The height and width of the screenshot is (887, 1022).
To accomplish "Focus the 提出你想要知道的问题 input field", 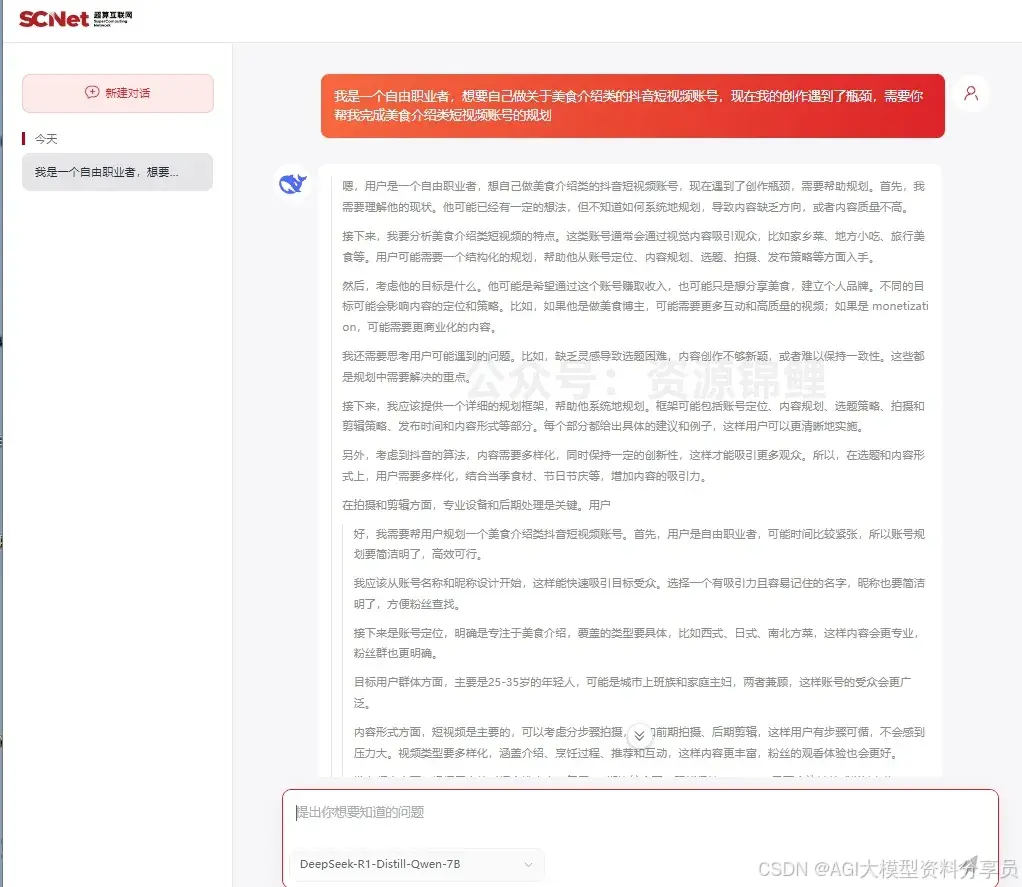I will click(x=640, y=813).
